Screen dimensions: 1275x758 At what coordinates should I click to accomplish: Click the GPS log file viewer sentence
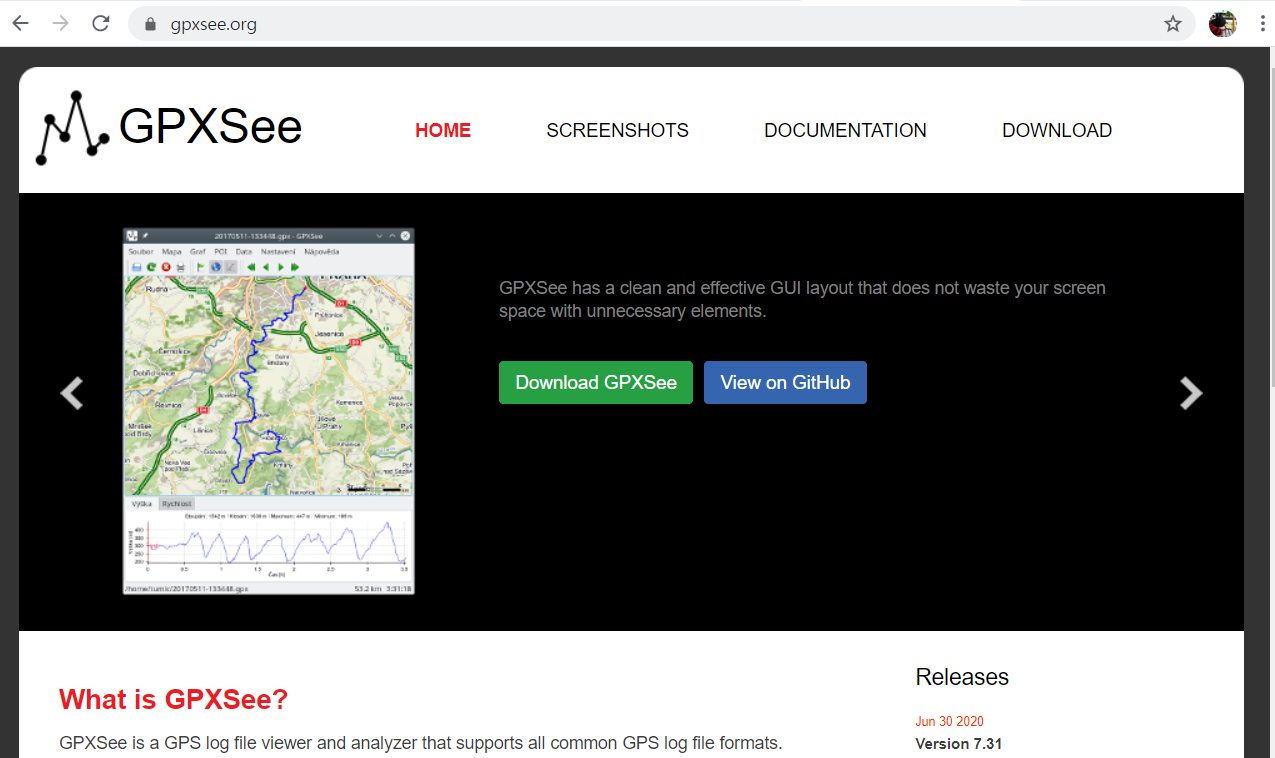(420, 743)
